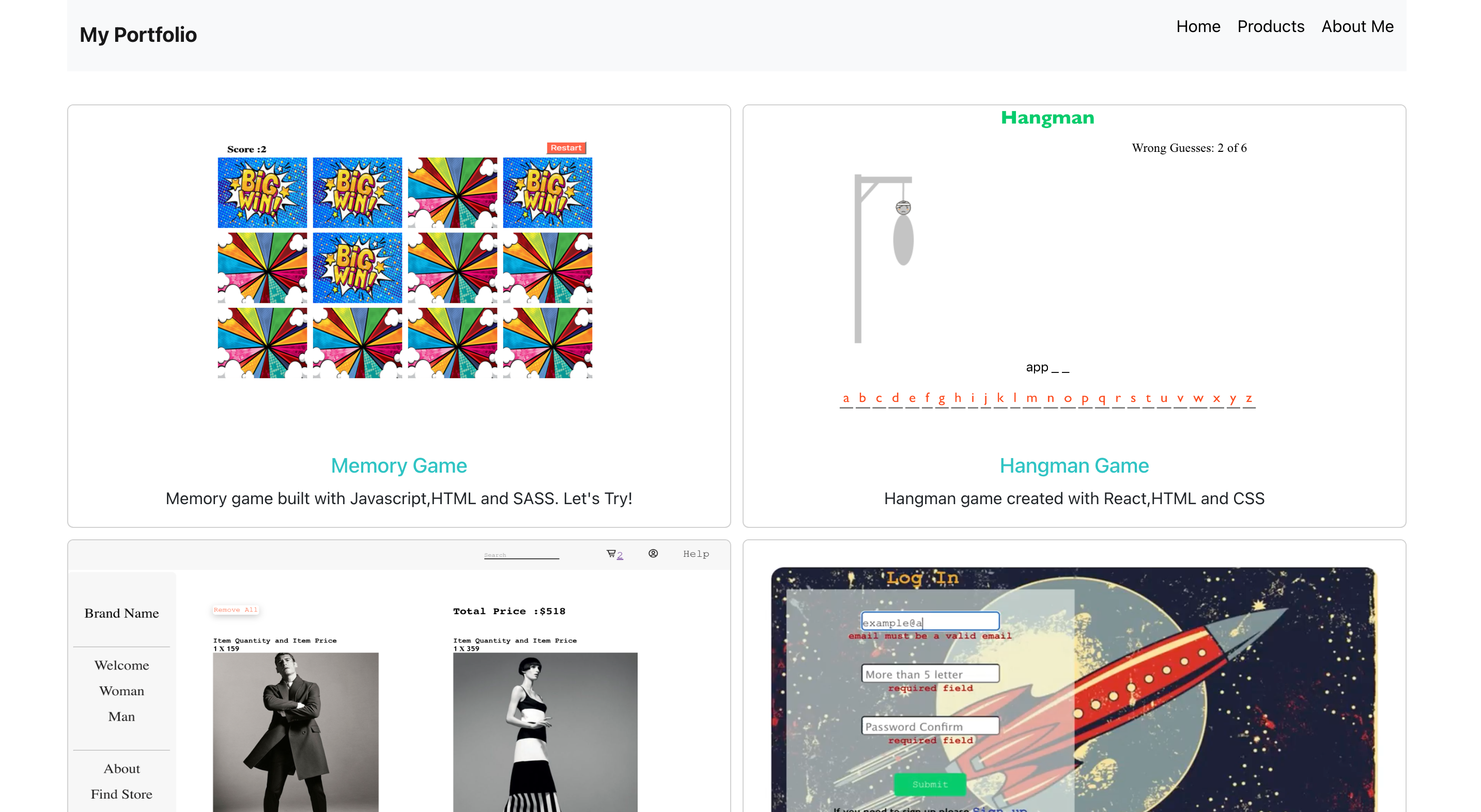Screen dimensions: 1481x812
Task: Open the Hangman Game project link
Action: tap(1073, 465)
